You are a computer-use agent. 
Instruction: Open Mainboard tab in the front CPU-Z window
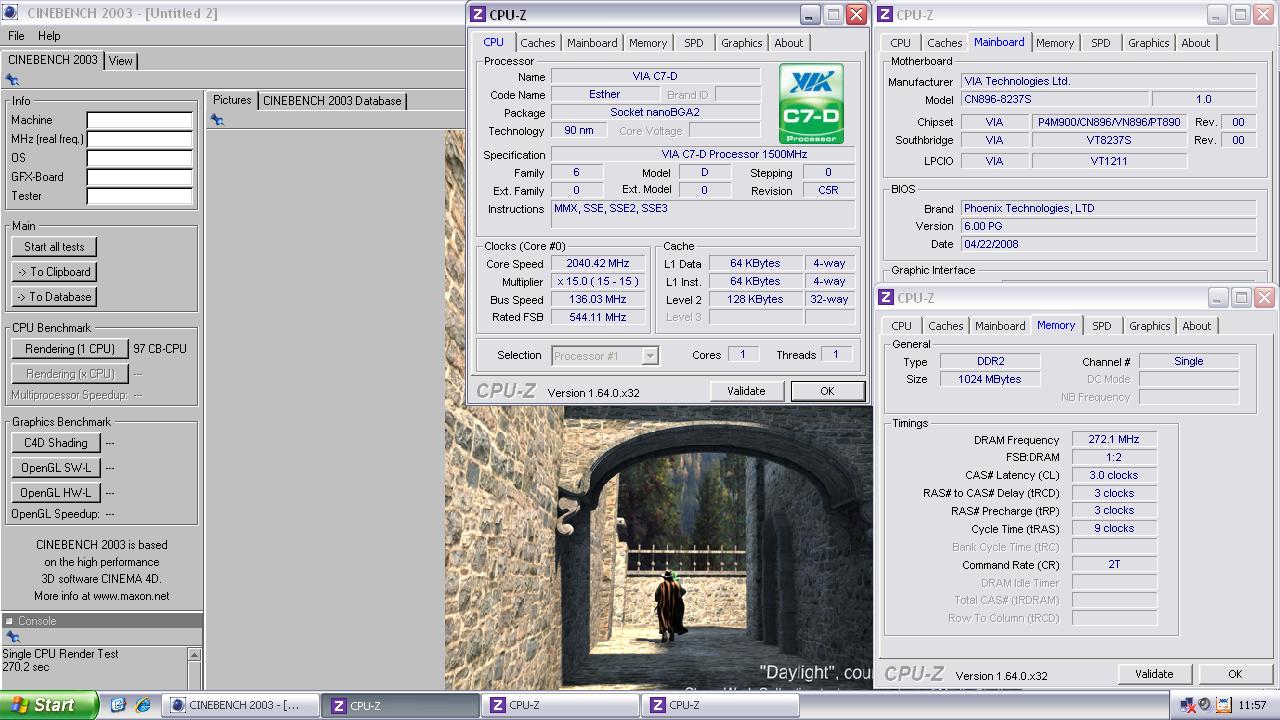pyautogui.click(x=592, y=43)
